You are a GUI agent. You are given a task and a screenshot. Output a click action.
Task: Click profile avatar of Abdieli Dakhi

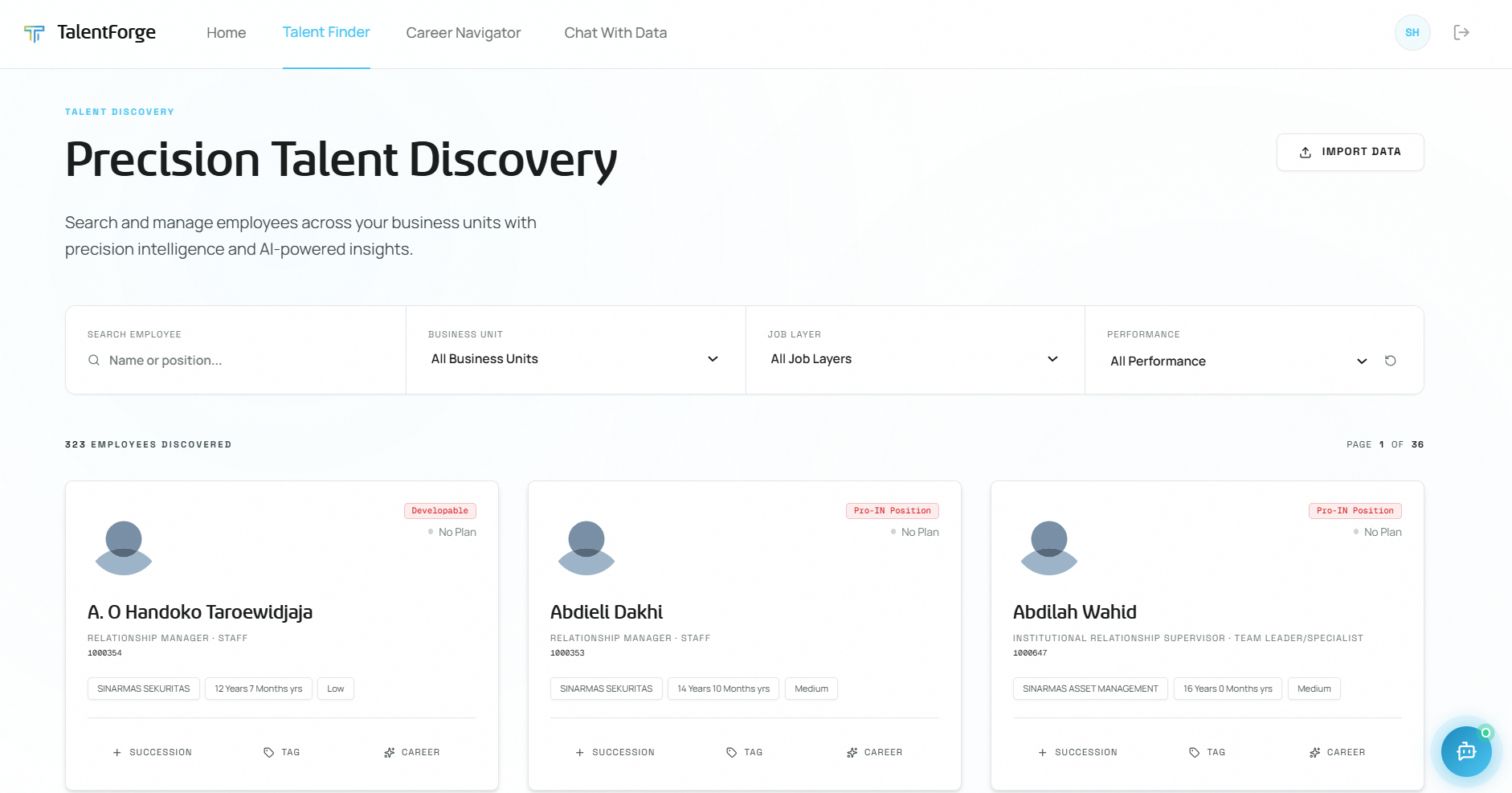(586, 547)
